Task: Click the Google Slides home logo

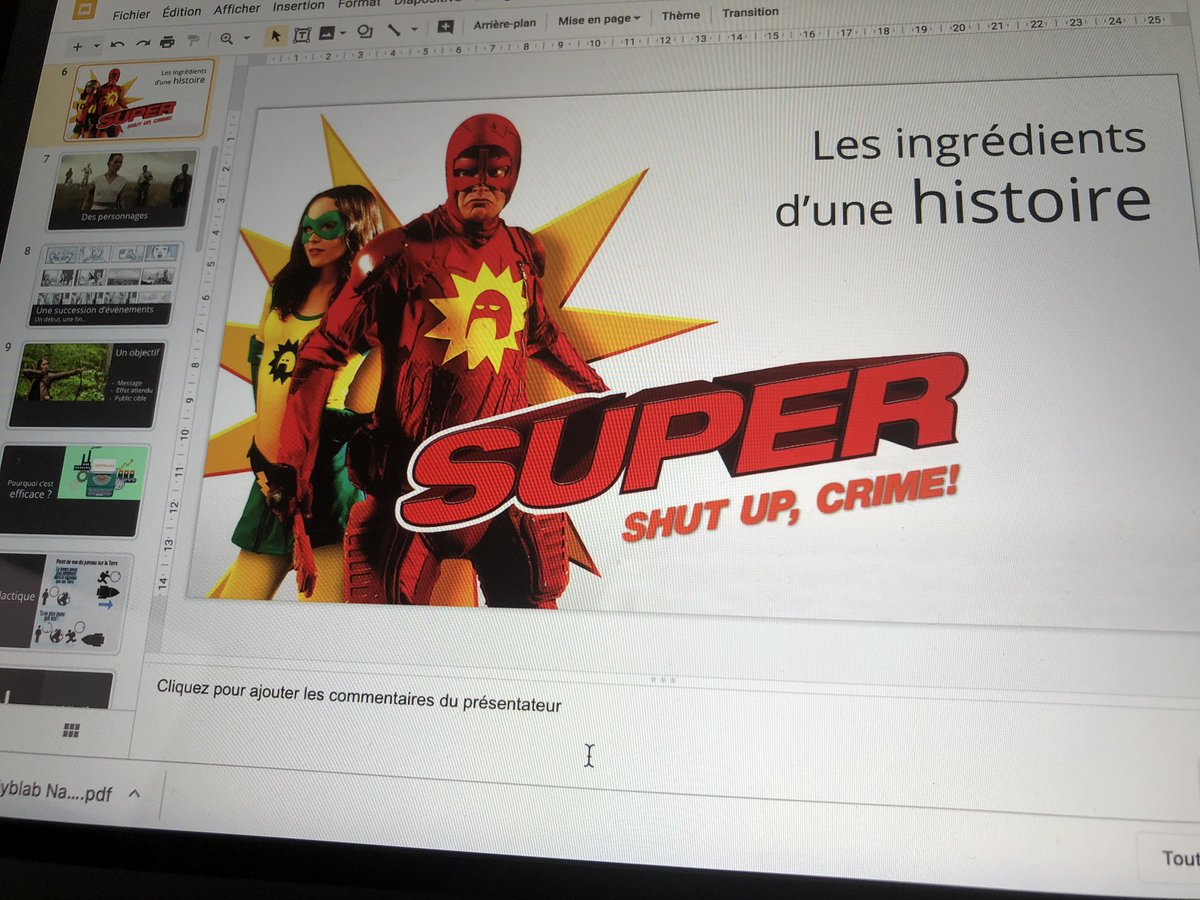Action: 83,9
